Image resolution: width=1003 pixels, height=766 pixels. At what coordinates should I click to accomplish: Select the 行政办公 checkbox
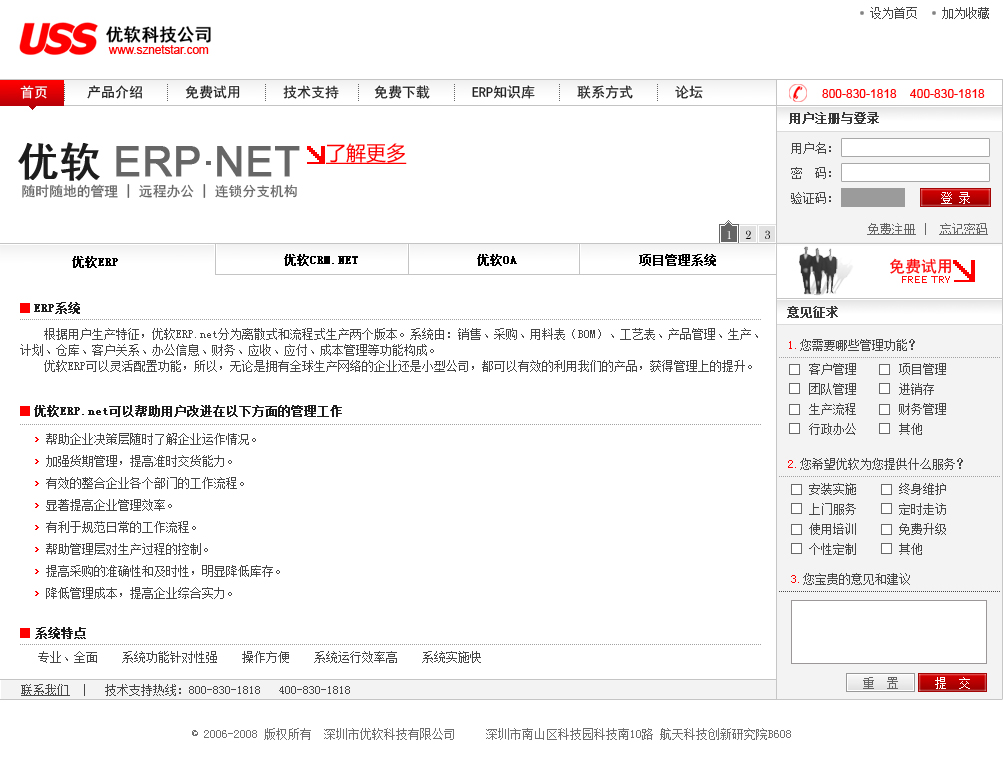tap(794, 429)
